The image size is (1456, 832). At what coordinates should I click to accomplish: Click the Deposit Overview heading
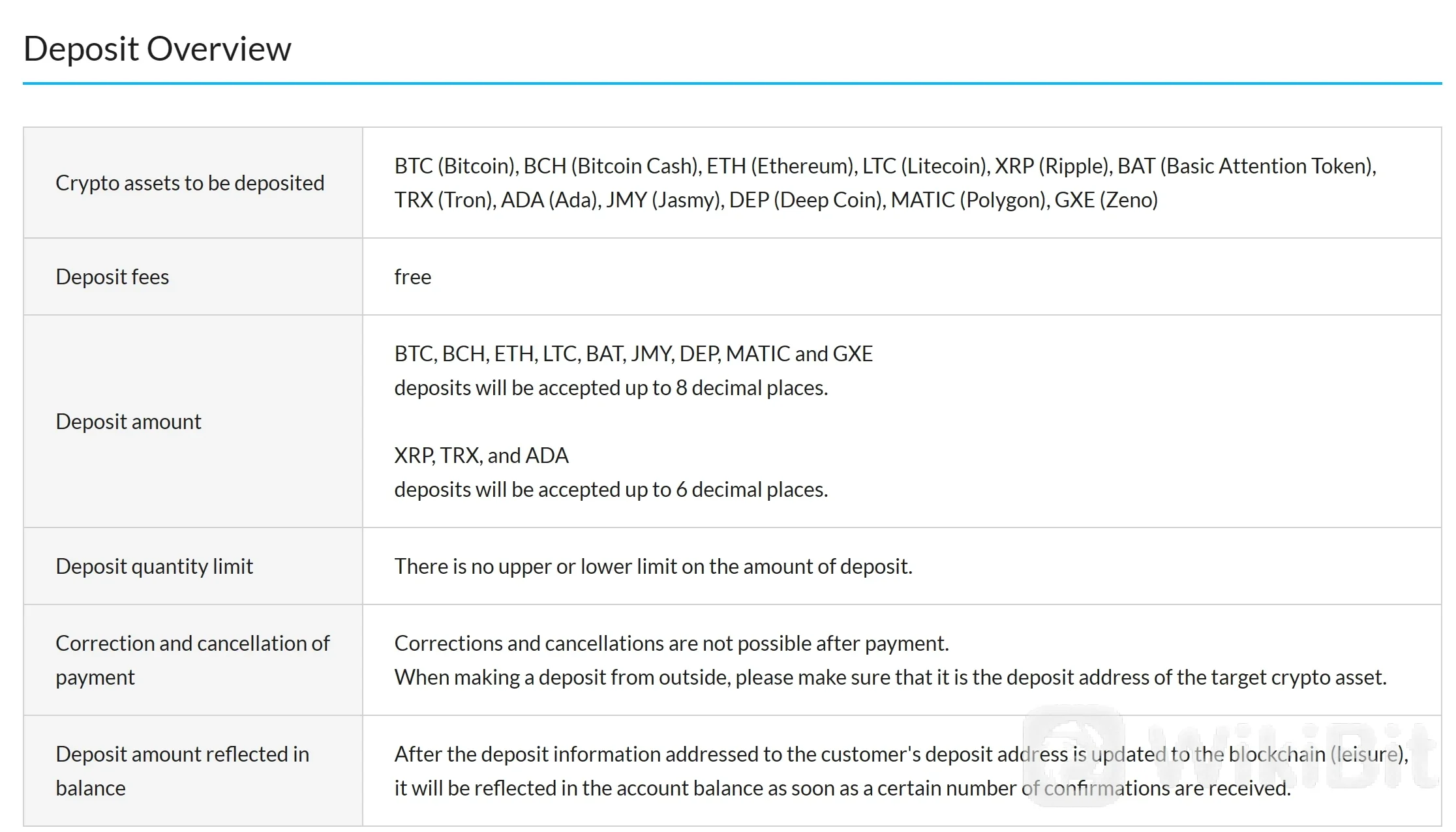coord(157,49)
